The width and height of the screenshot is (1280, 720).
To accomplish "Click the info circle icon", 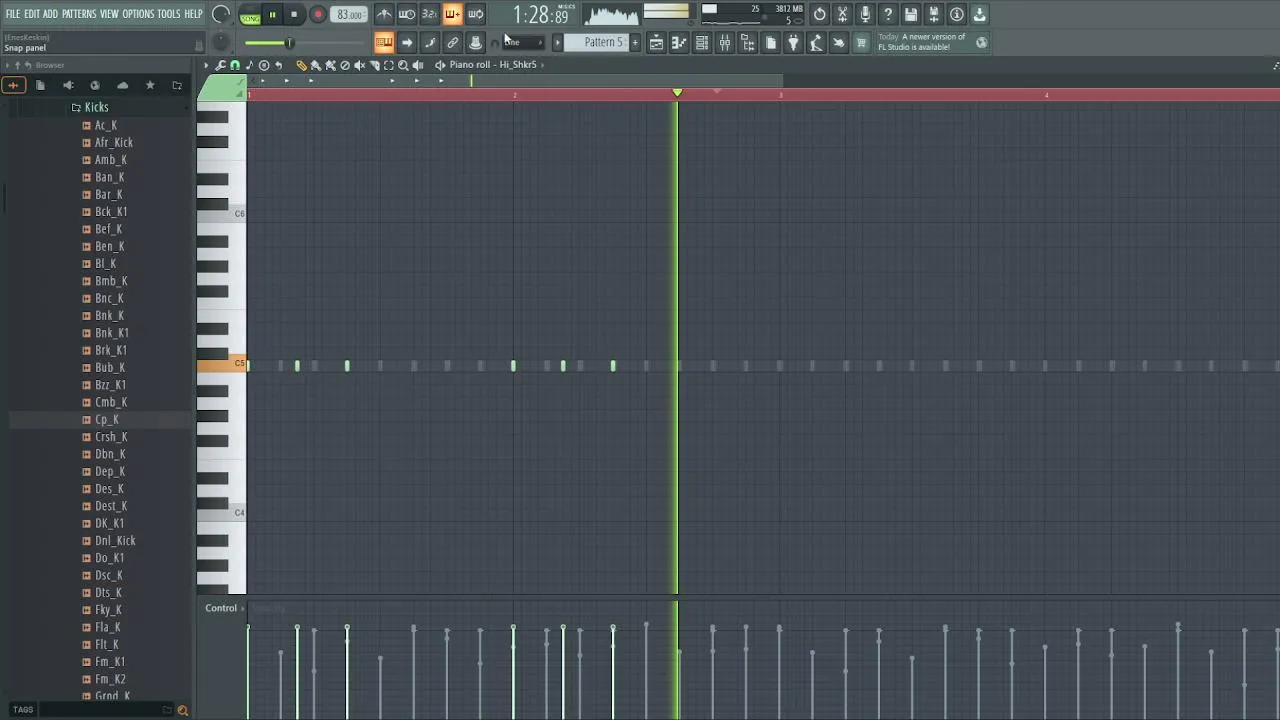I will 957,14.
